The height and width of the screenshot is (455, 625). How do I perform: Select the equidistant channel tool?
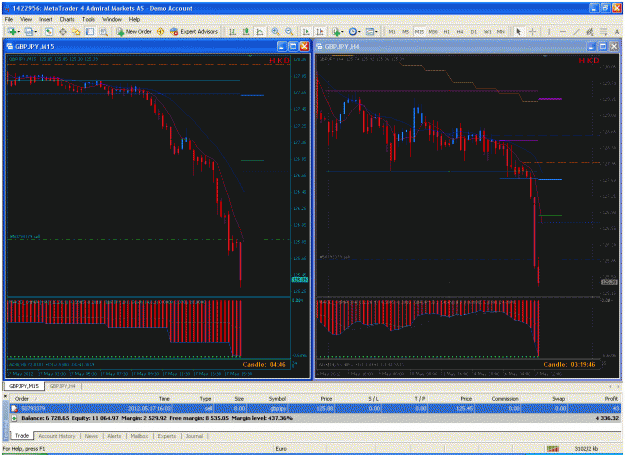pyautogui.click(x=590, y=31)
